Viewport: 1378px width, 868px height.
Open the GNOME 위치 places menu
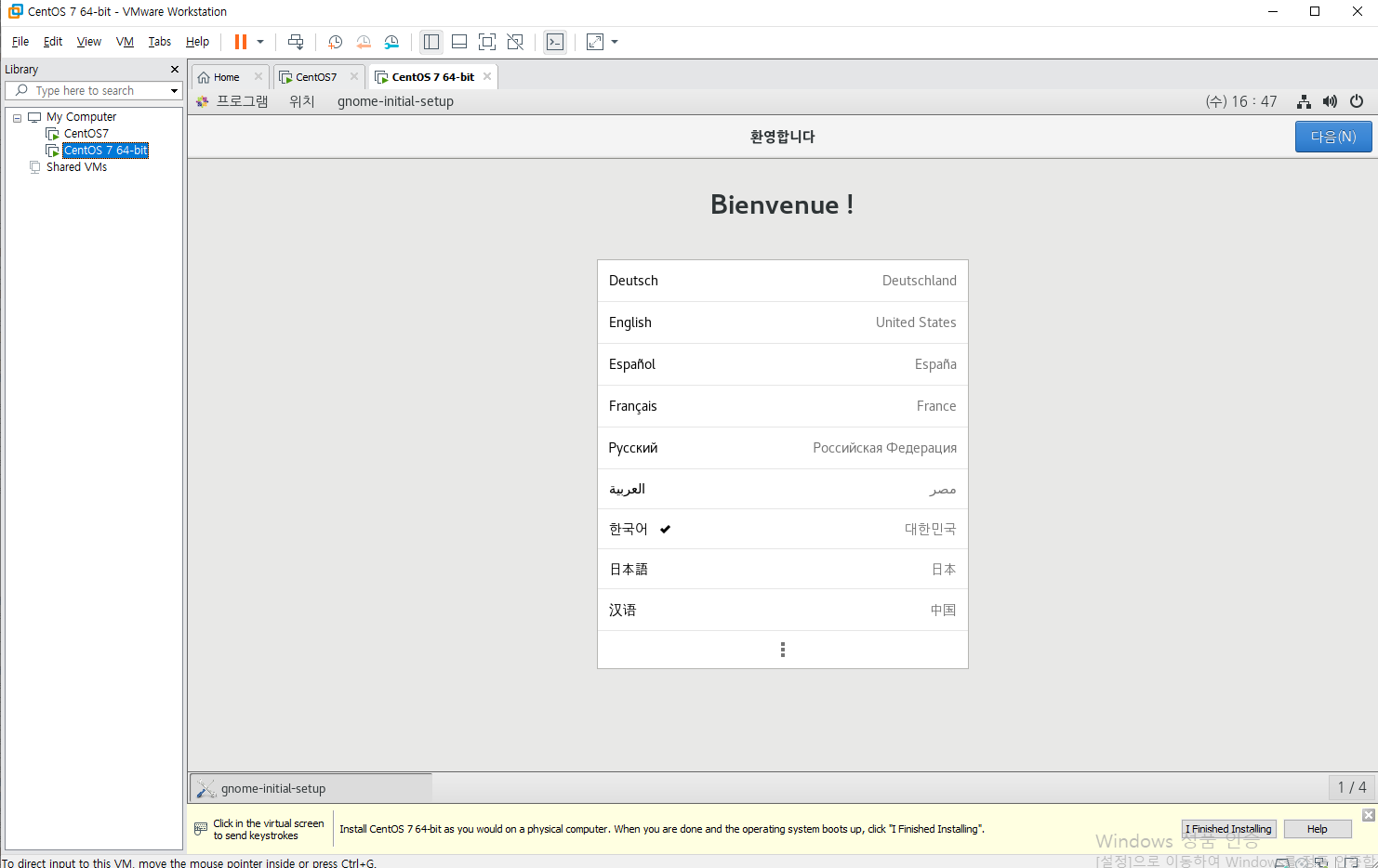tap(302, 101)
